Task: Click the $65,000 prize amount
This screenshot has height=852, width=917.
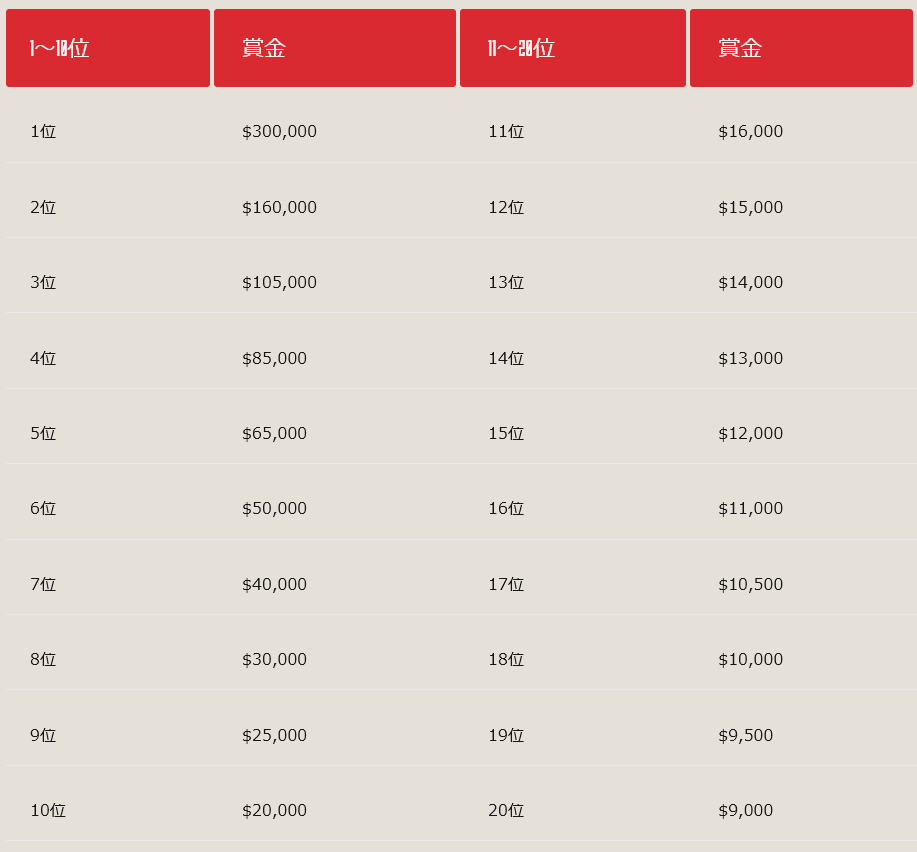Action: (274, 434)
